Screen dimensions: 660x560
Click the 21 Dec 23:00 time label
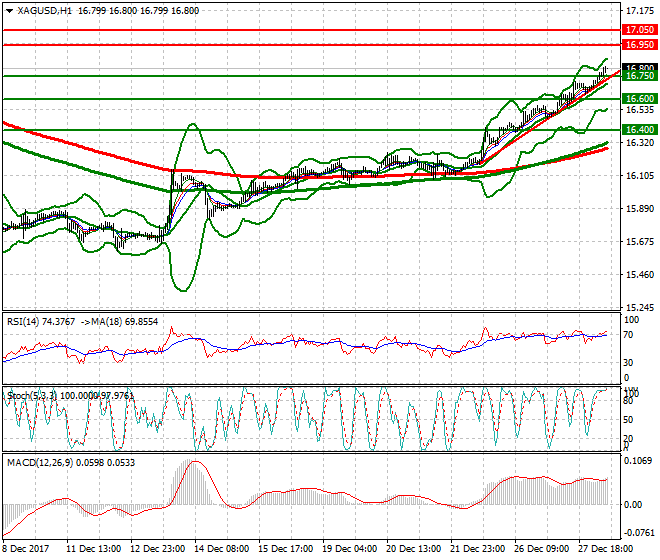pos(478,549)
